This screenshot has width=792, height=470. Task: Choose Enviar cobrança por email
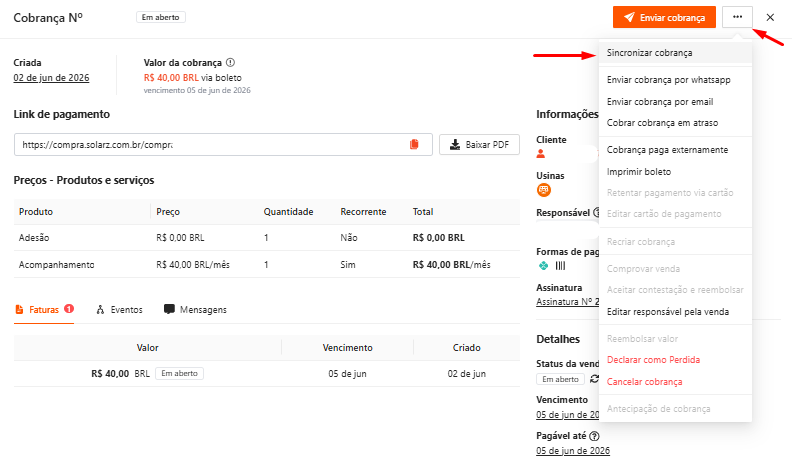(x=660, y=101)
